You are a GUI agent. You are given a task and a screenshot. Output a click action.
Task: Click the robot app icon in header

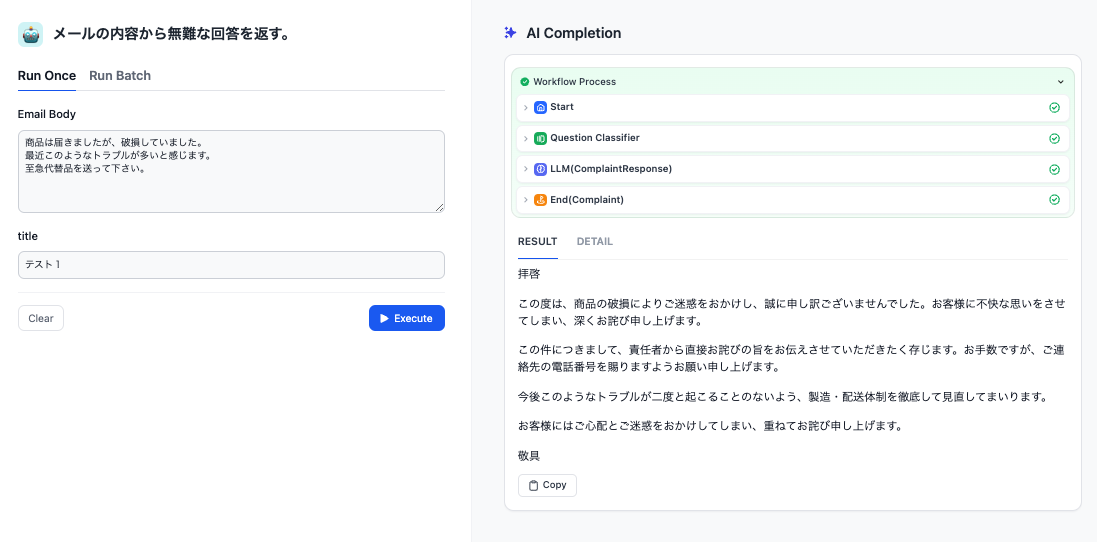31,34
